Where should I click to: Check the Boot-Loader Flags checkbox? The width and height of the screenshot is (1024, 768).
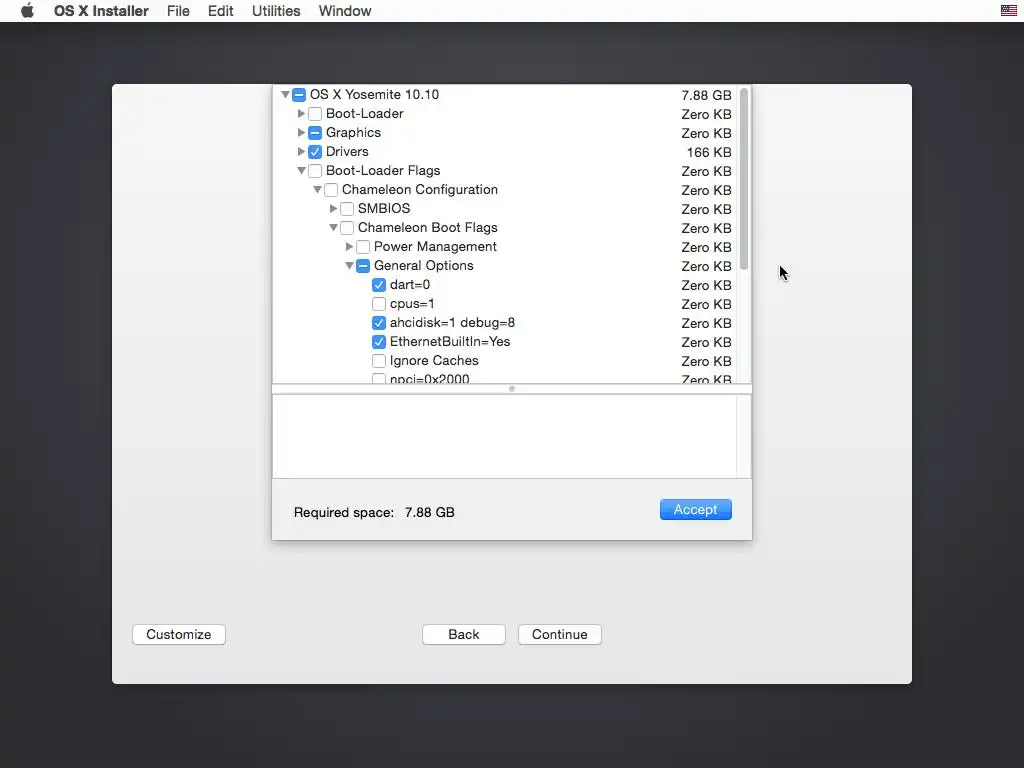315,171
